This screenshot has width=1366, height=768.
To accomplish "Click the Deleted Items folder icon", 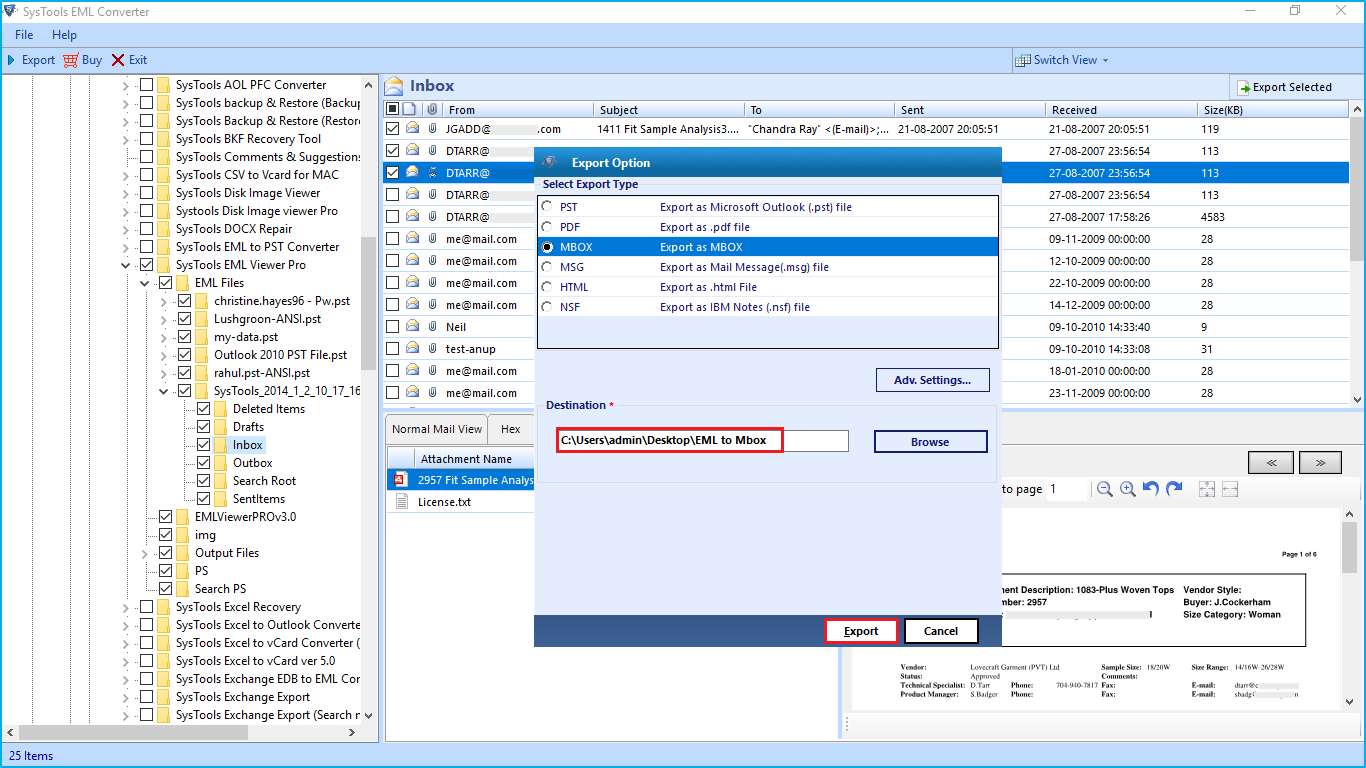I will 221,408.
